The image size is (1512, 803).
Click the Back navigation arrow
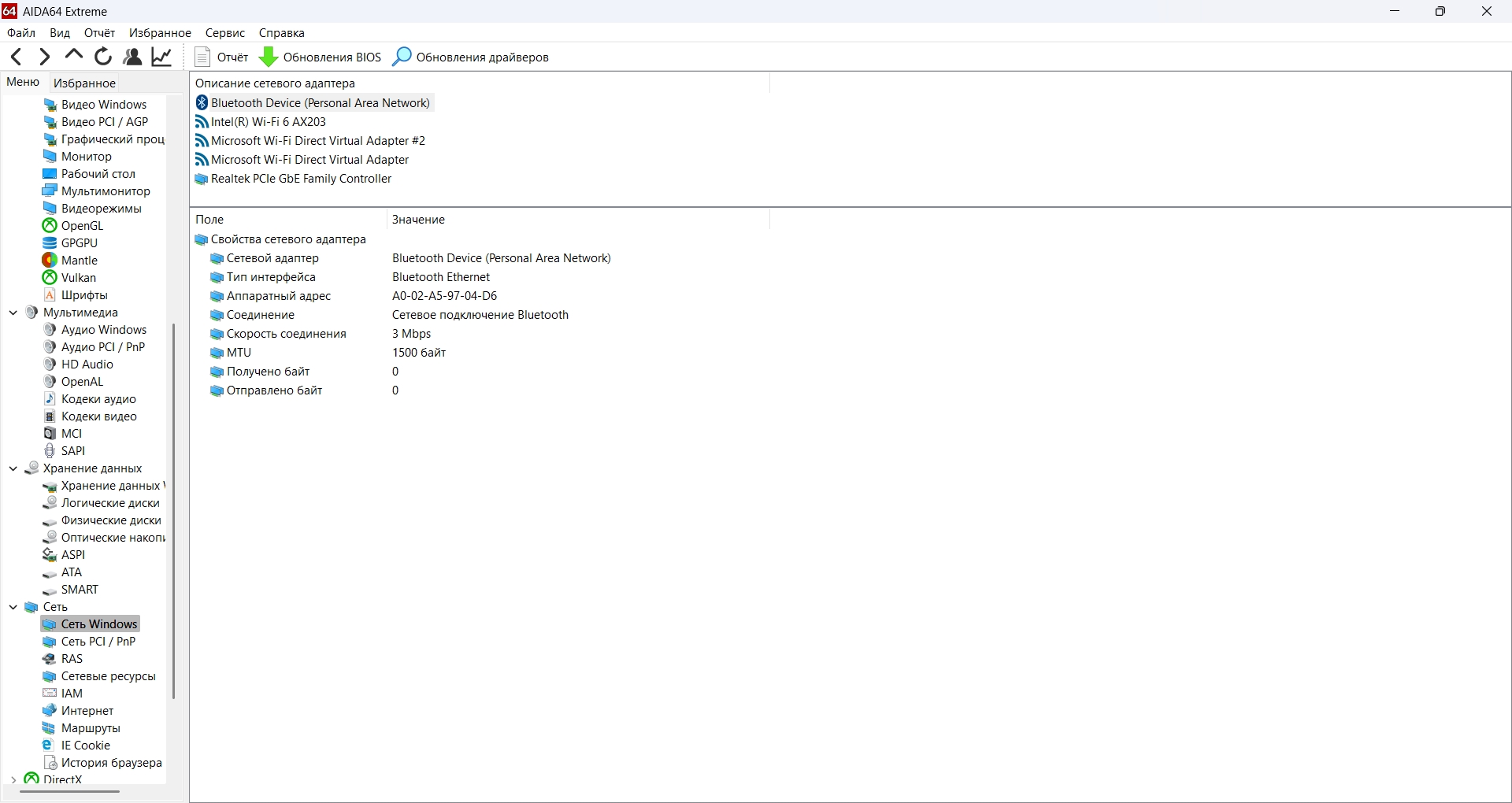tap(16, 57)
